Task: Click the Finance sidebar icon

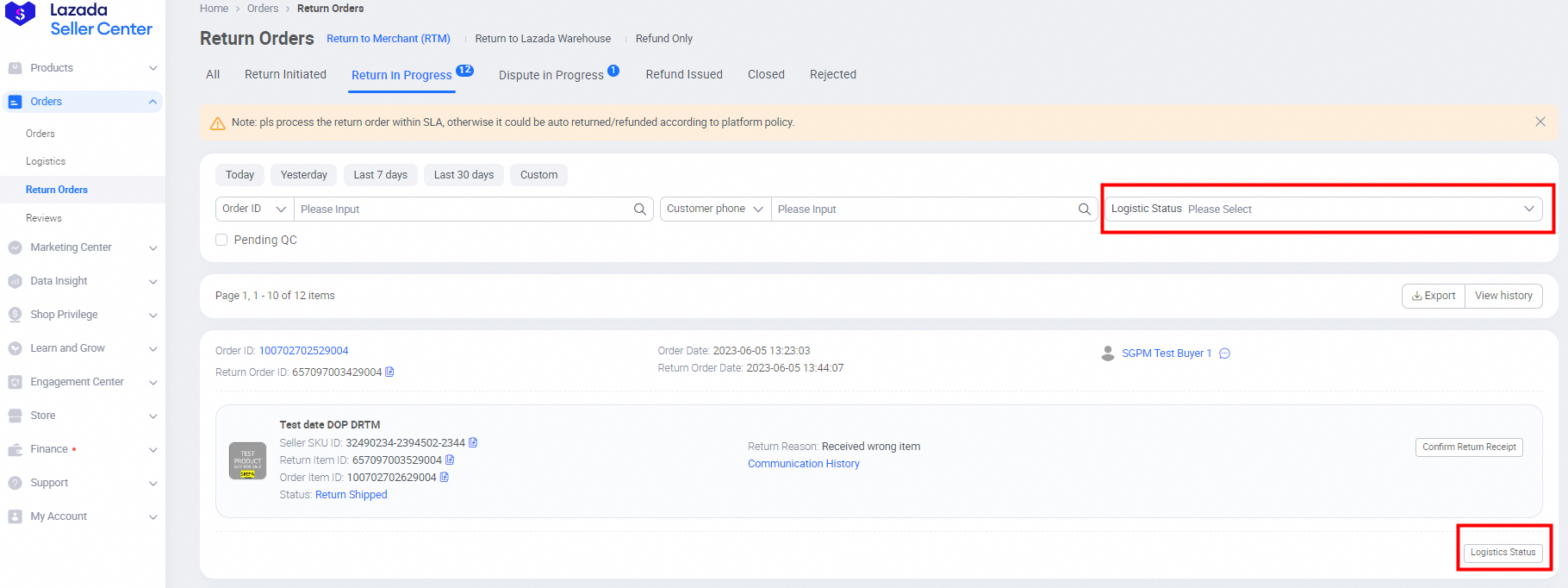Action: pyautogui.click(x=15, y=449)
